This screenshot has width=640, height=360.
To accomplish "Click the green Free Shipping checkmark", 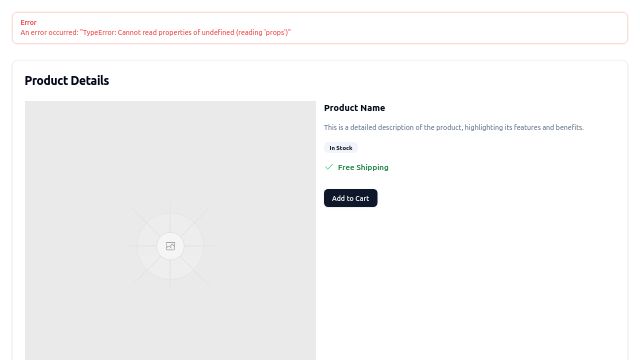I will pos(329,167).
